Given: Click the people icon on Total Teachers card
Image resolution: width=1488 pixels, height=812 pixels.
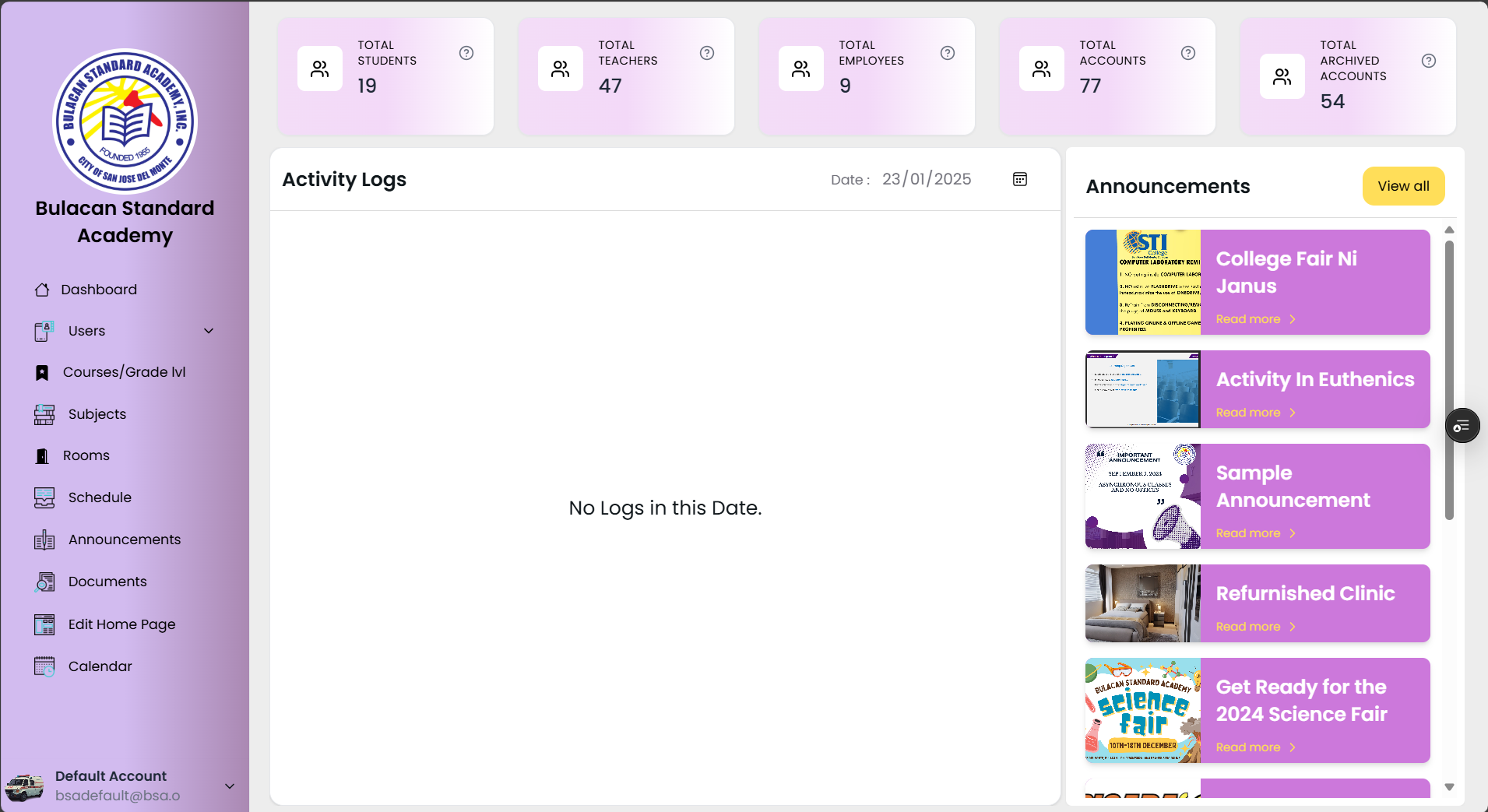Looking at the screenshot, I should point(561,69).
